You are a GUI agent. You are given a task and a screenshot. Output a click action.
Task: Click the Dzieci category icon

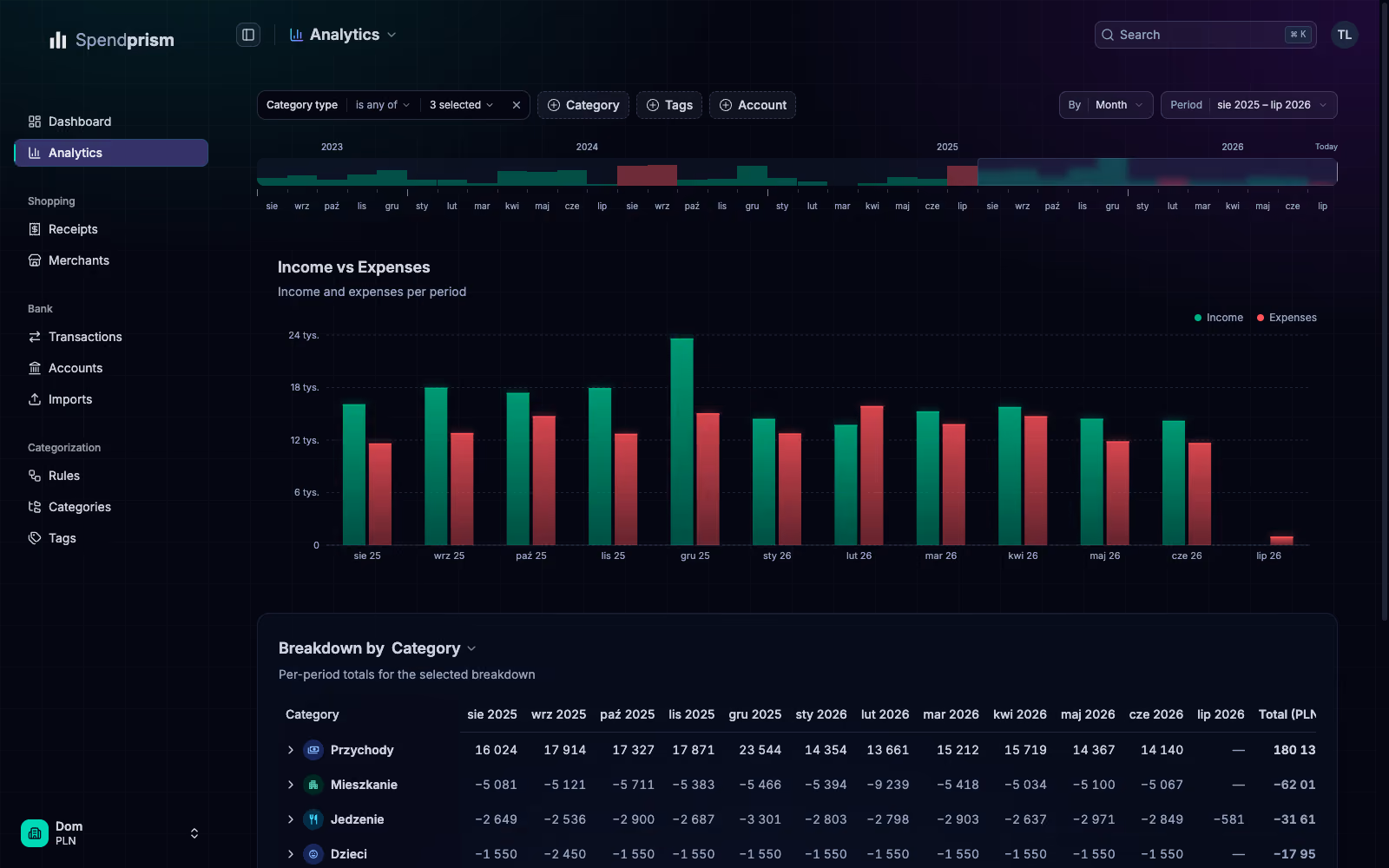[313, 854]
